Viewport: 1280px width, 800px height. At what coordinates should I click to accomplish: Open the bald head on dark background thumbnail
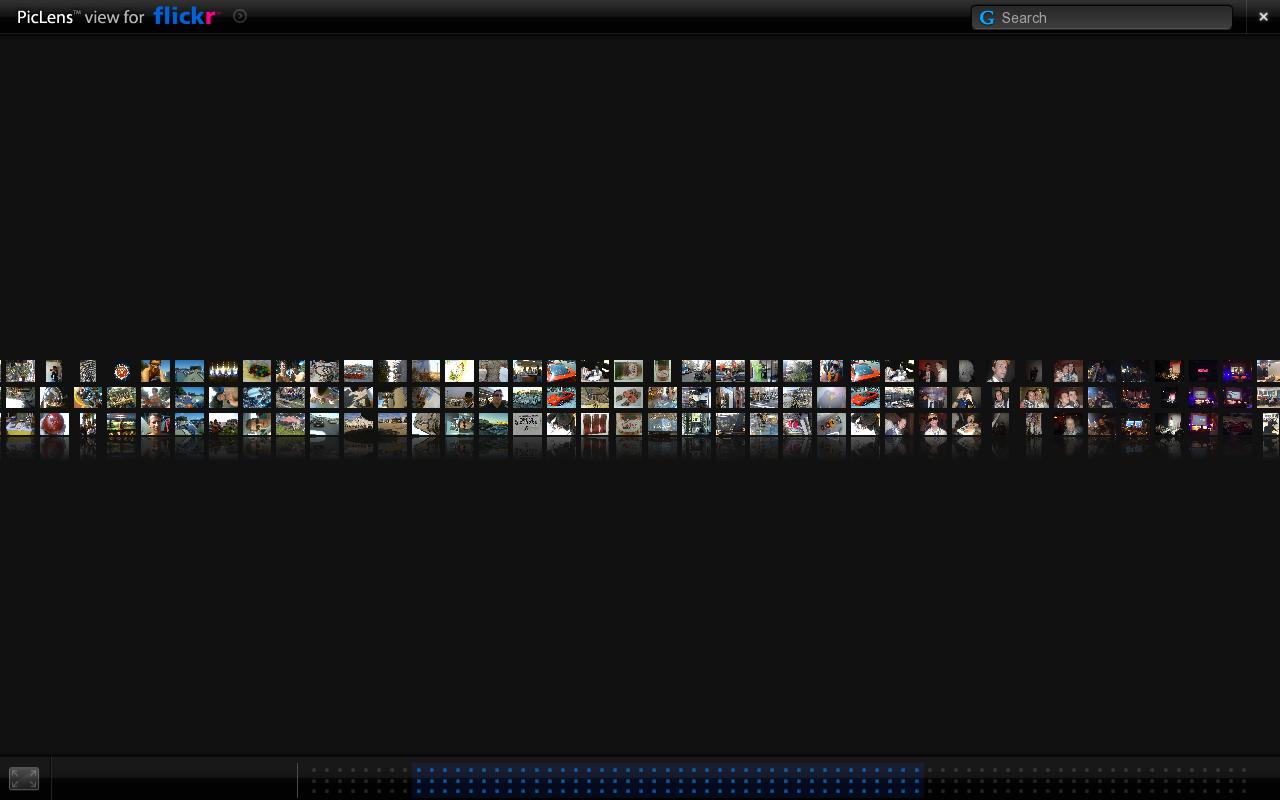pyautogui.click(x=966, y=371)
